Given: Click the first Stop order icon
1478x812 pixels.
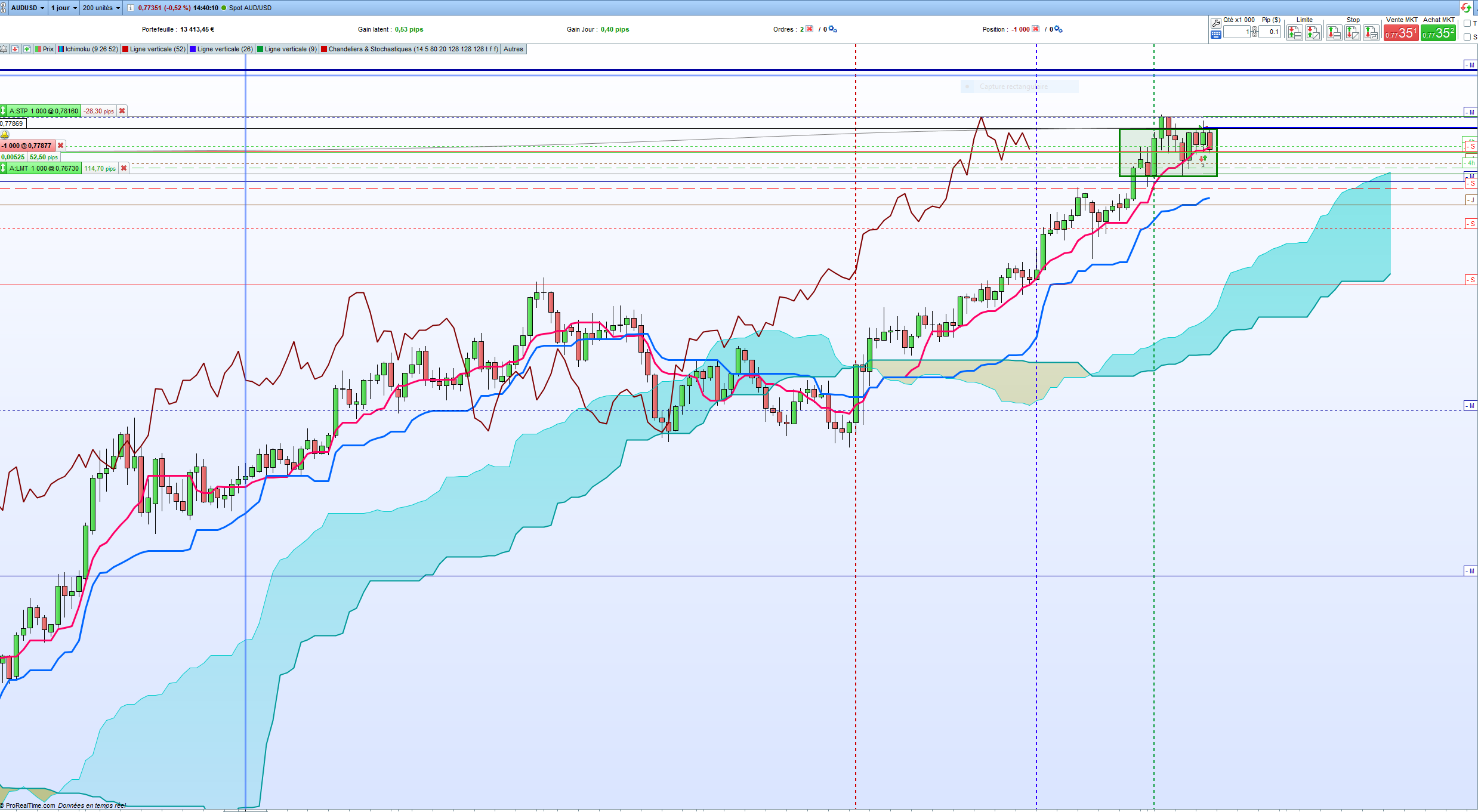Looking at the screenshot, I should (x=1334, y=33).
